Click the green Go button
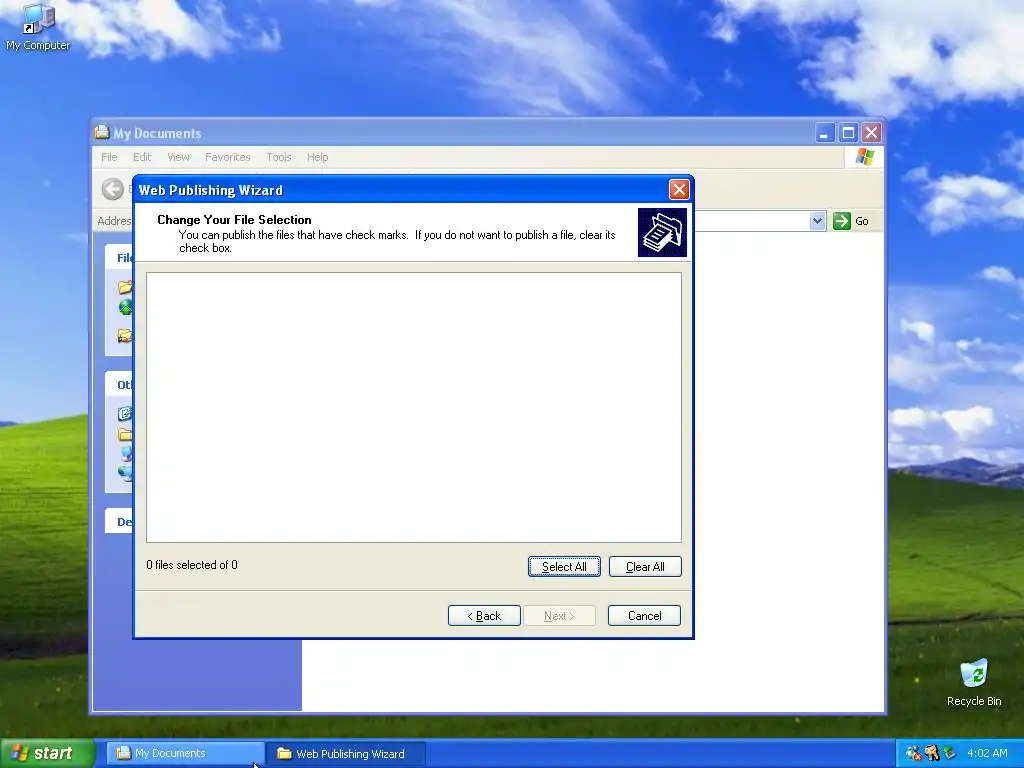Screen dimensions: 1024x768 [851, 221]
